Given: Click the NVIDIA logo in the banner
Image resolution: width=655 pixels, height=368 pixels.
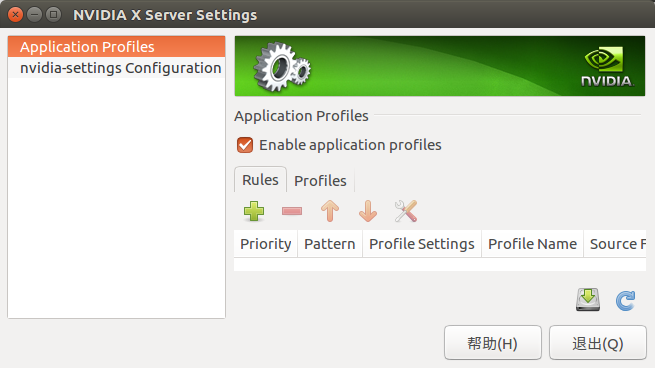Looking at the screenshot, I should pos(607,66).
